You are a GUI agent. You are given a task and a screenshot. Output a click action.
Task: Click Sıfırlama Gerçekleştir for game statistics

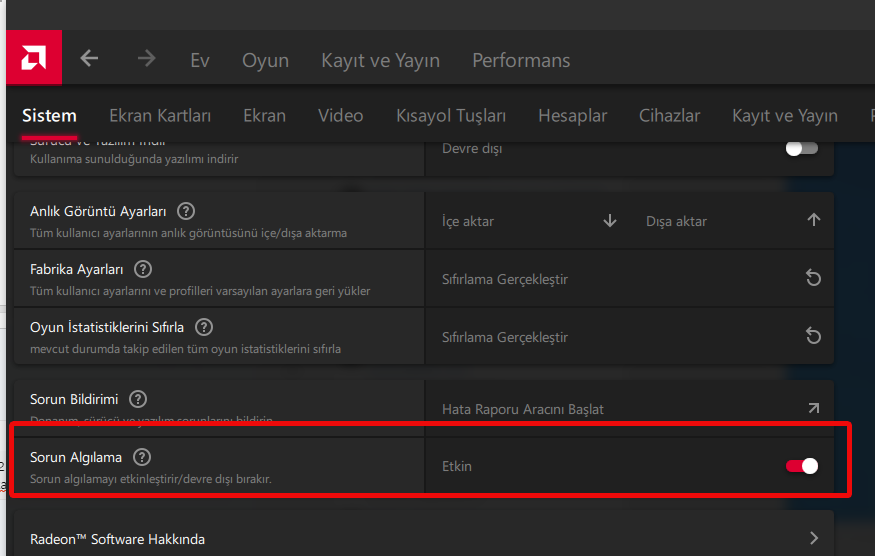[505, 337]
